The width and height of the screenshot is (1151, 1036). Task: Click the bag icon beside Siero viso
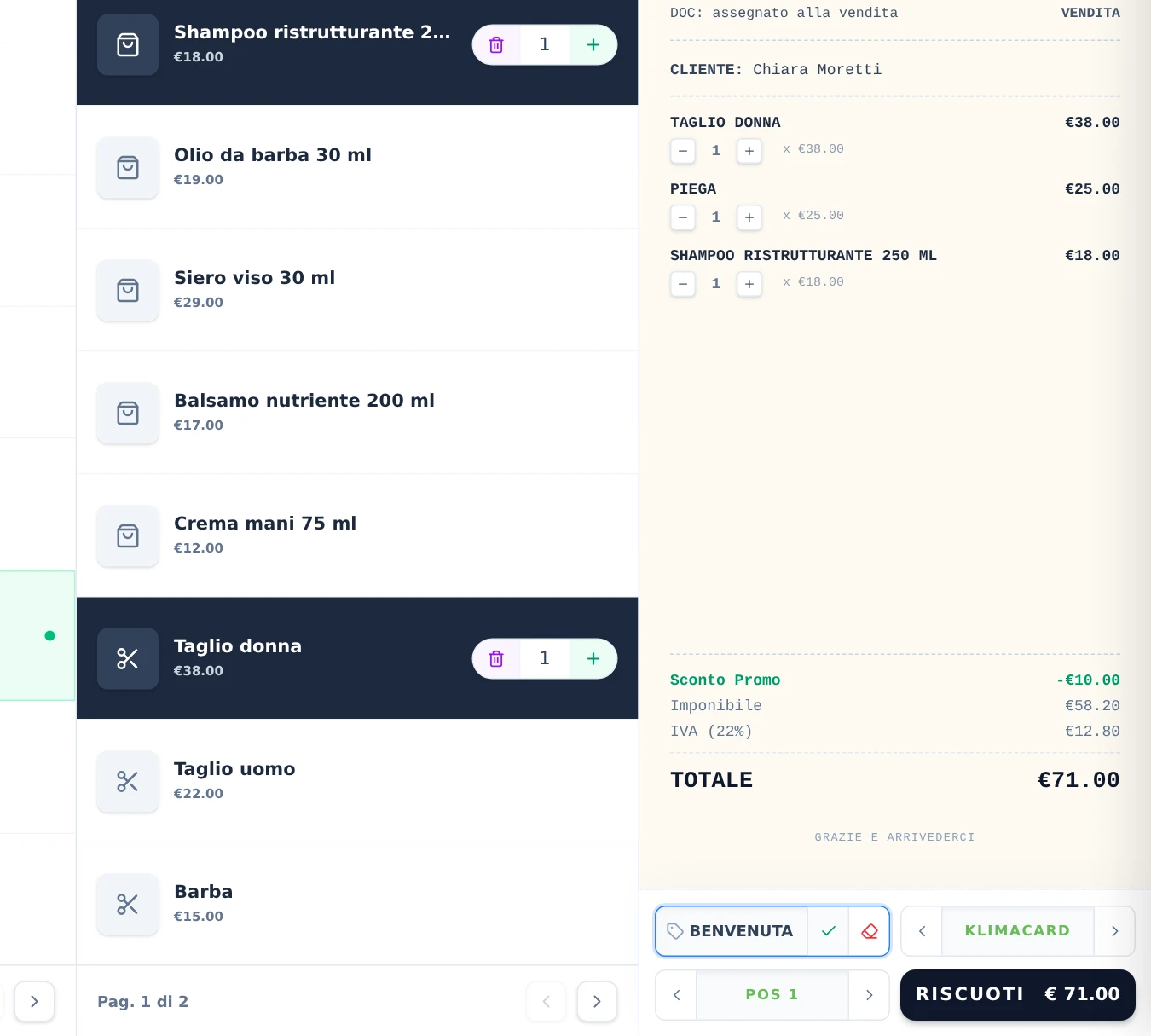(128, 290)
